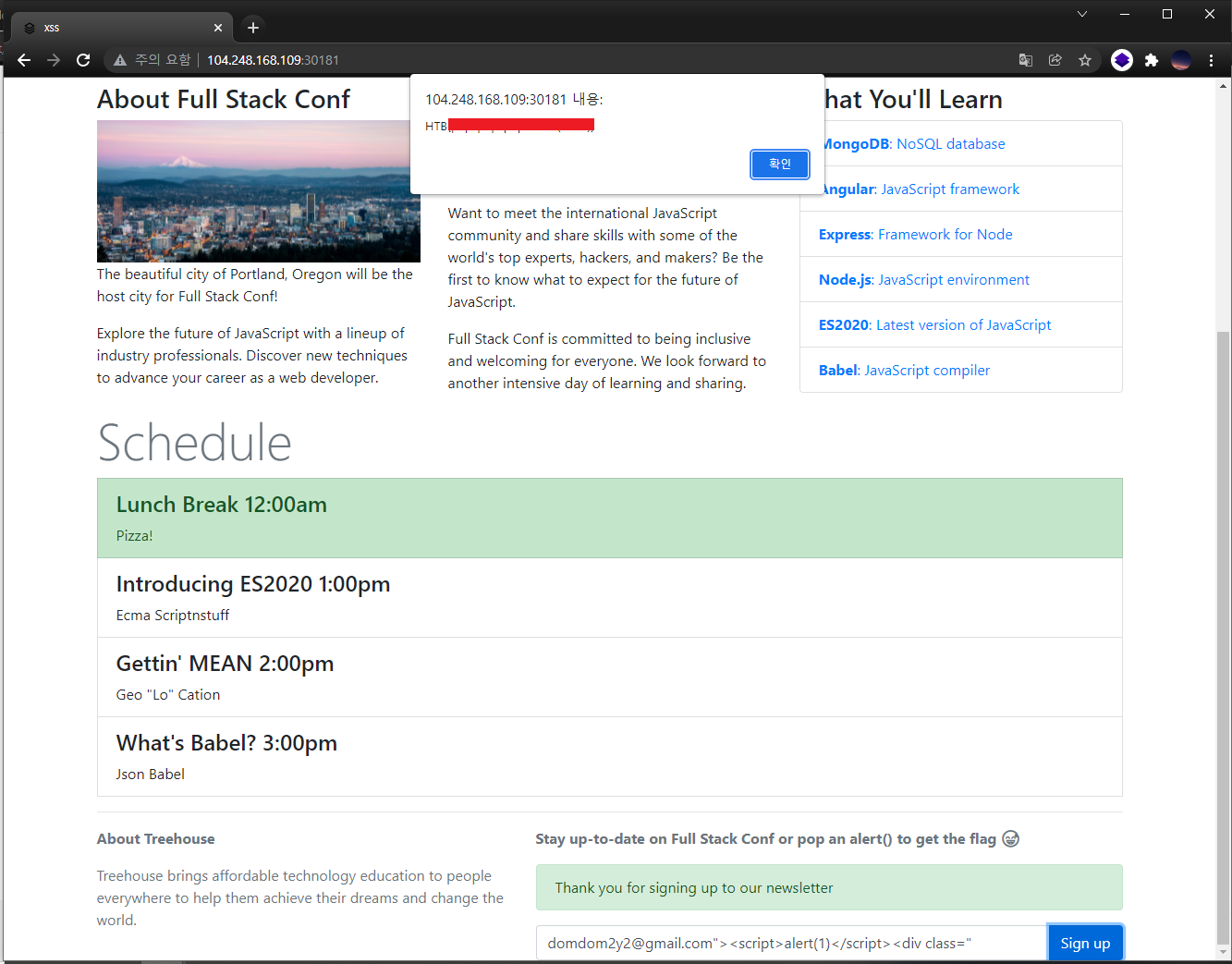Click the newsletter email input field
Screen dimensions: 1232x964
[791, 944]
